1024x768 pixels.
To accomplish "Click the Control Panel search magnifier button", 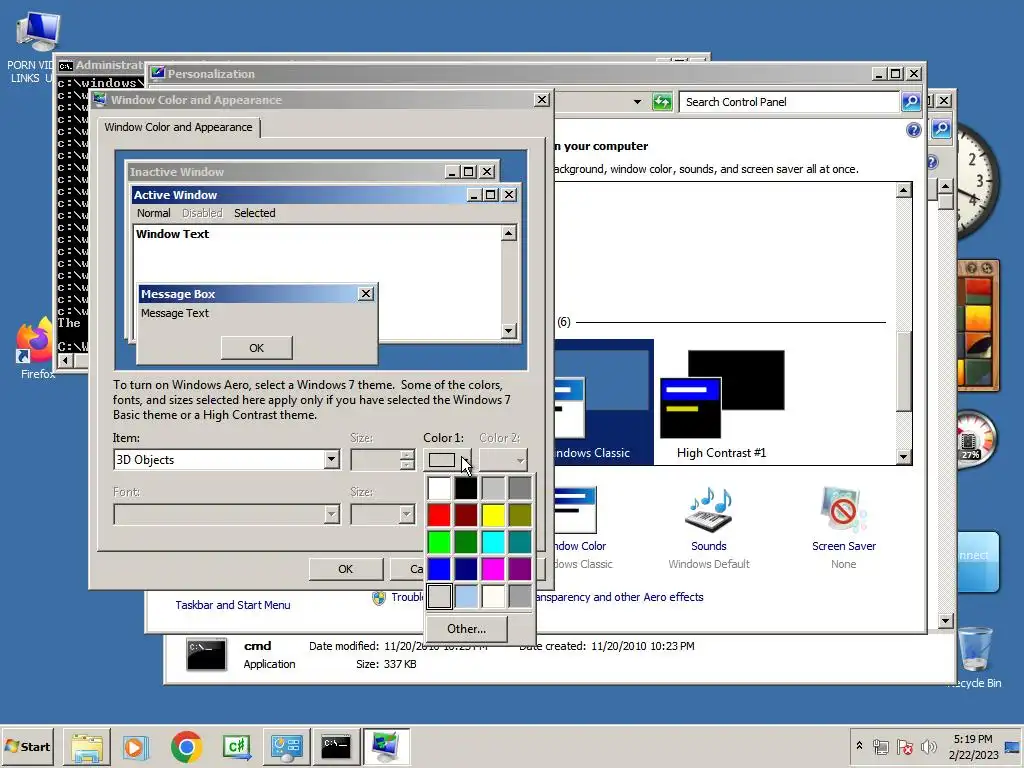I will point(911,102).
